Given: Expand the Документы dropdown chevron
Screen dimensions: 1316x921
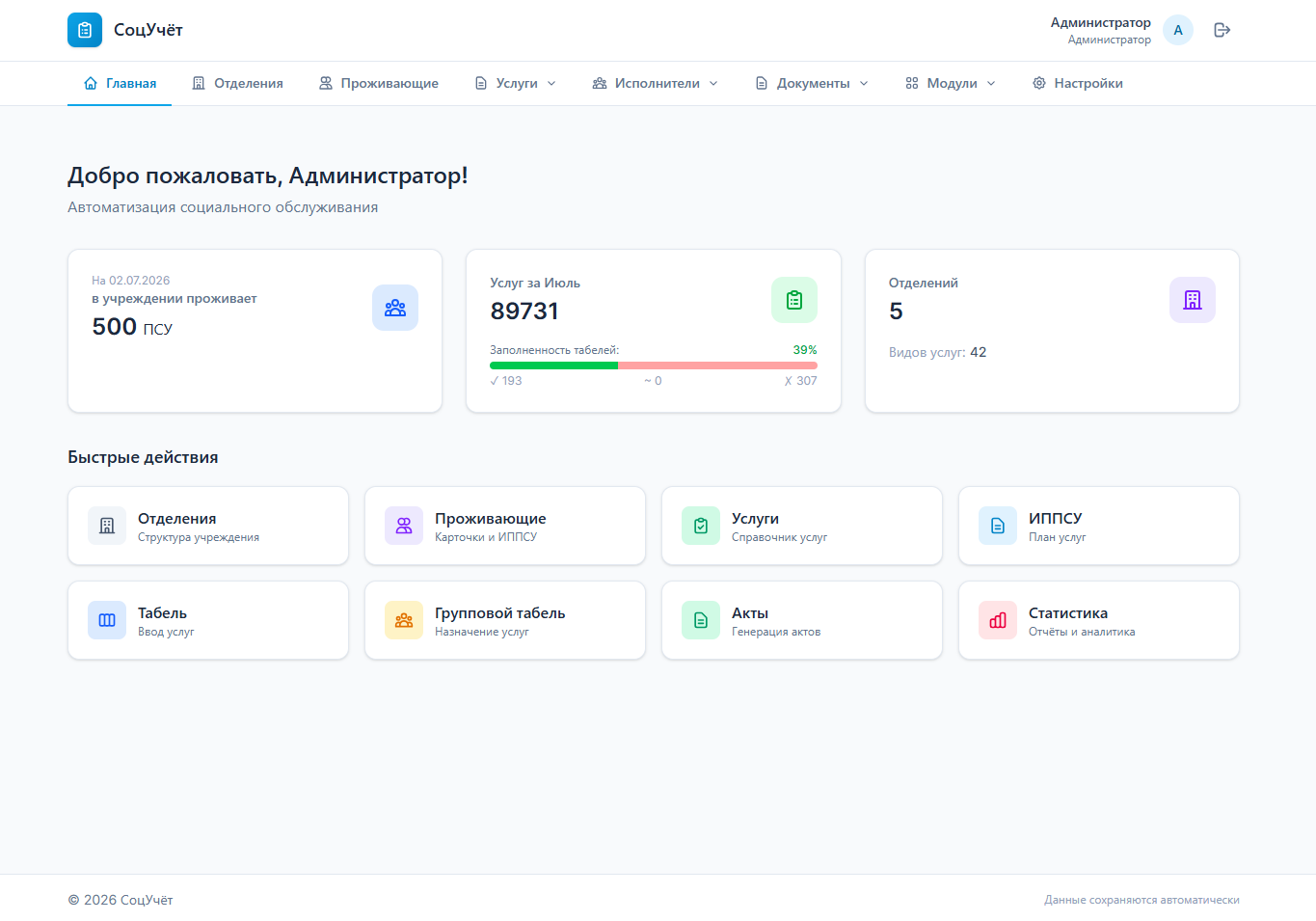Looking at the screenshot, I should 864,83.
